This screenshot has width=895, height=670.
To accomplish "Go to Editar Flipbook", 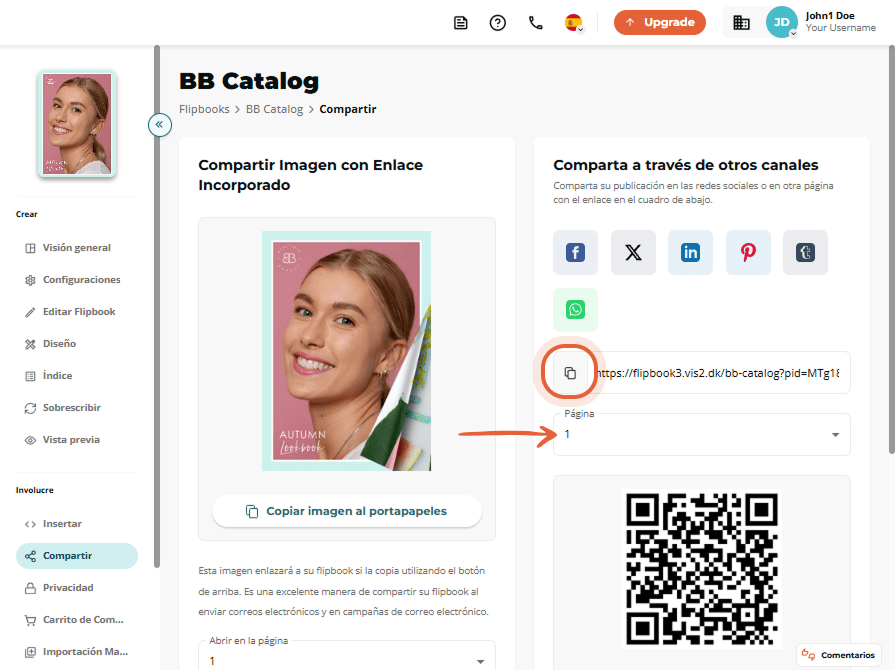I will pos(76,312).
